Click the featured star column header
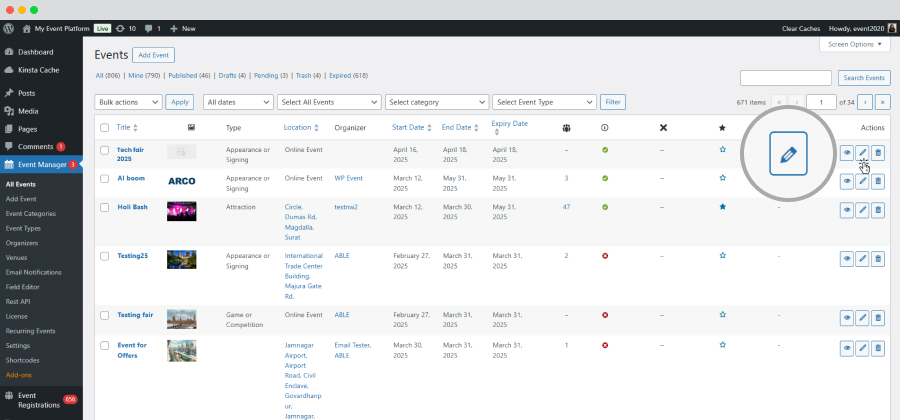Viewport: 900px width, 420px height. coord(723,127)
